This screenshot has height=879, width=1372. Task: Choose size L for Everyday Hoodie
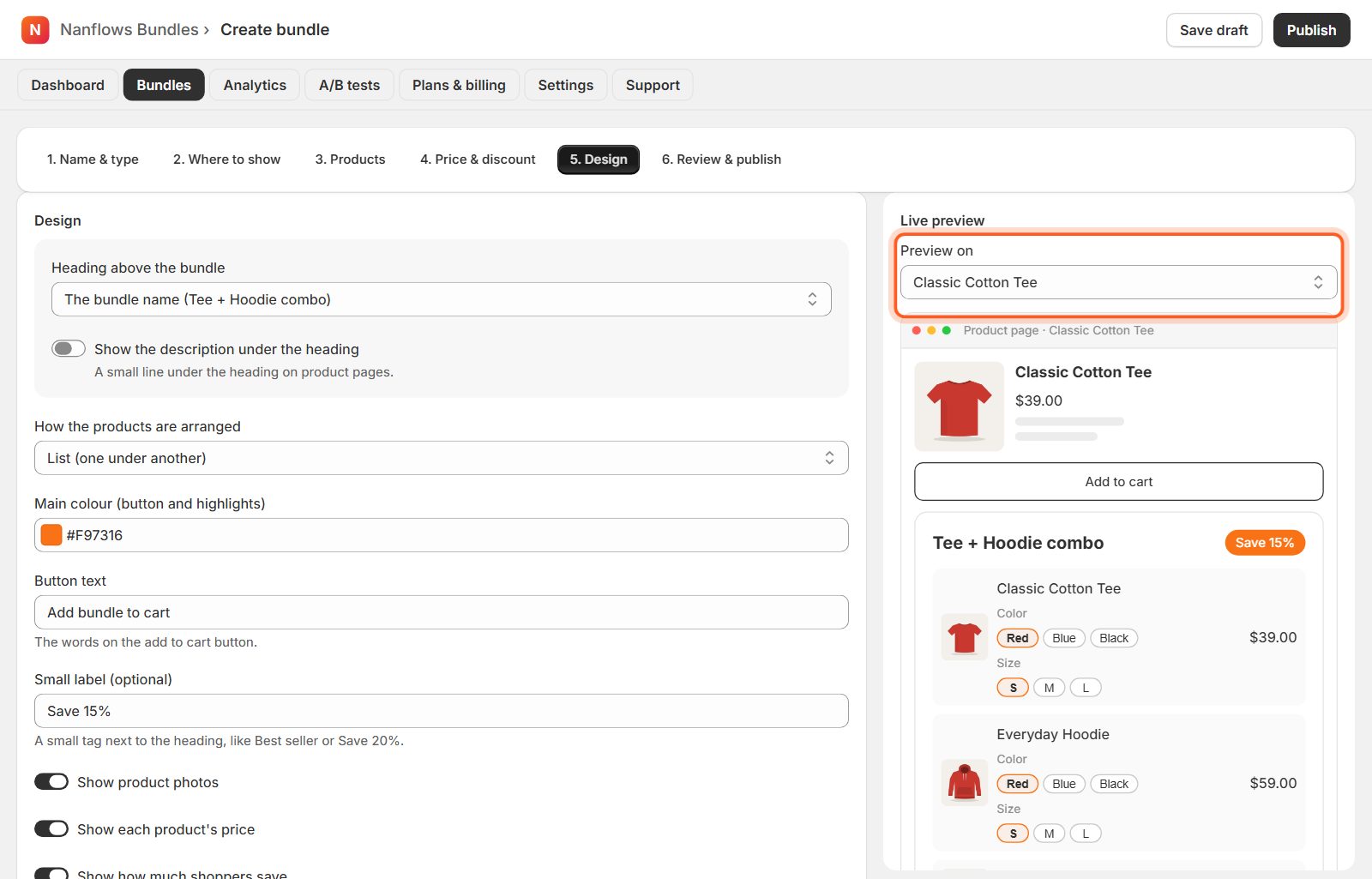(1086, 834)
